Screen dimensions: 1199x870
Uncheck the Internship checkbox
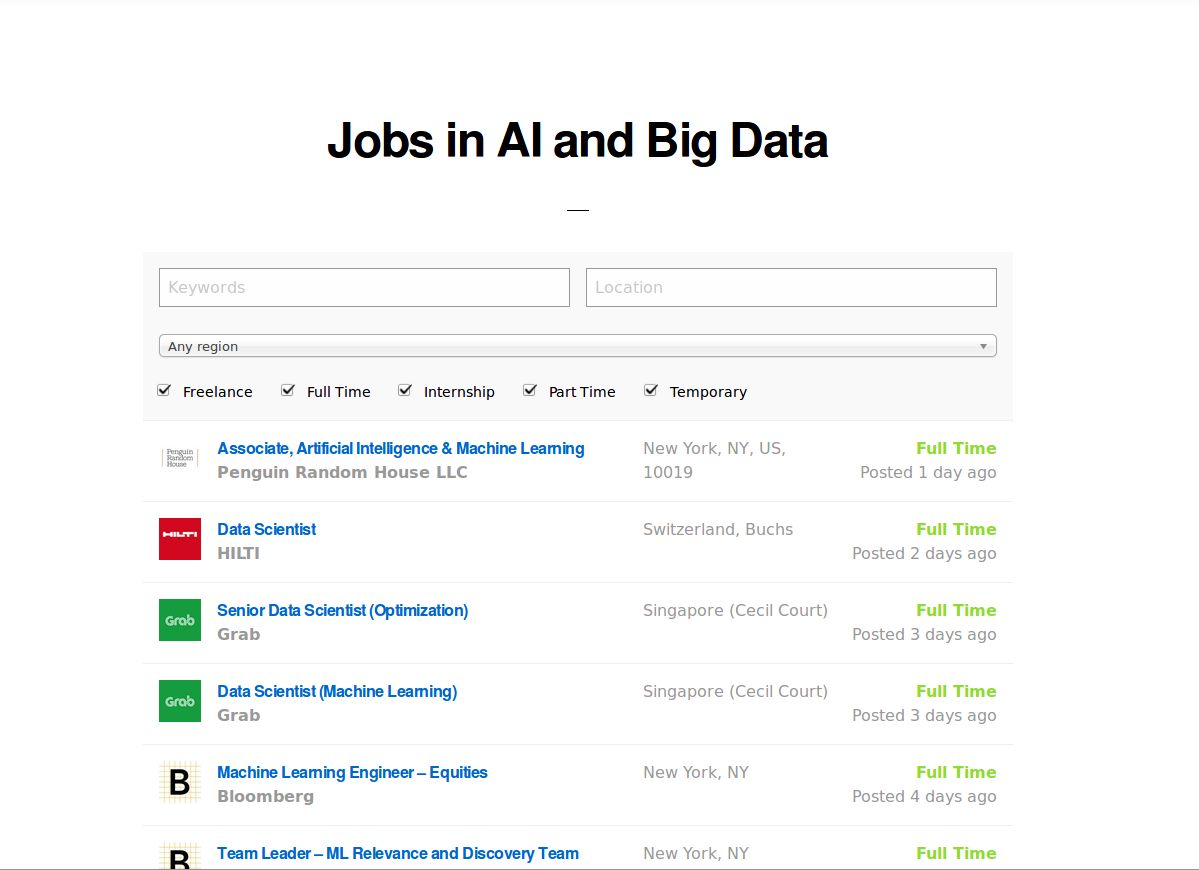(x=405, y=389)
